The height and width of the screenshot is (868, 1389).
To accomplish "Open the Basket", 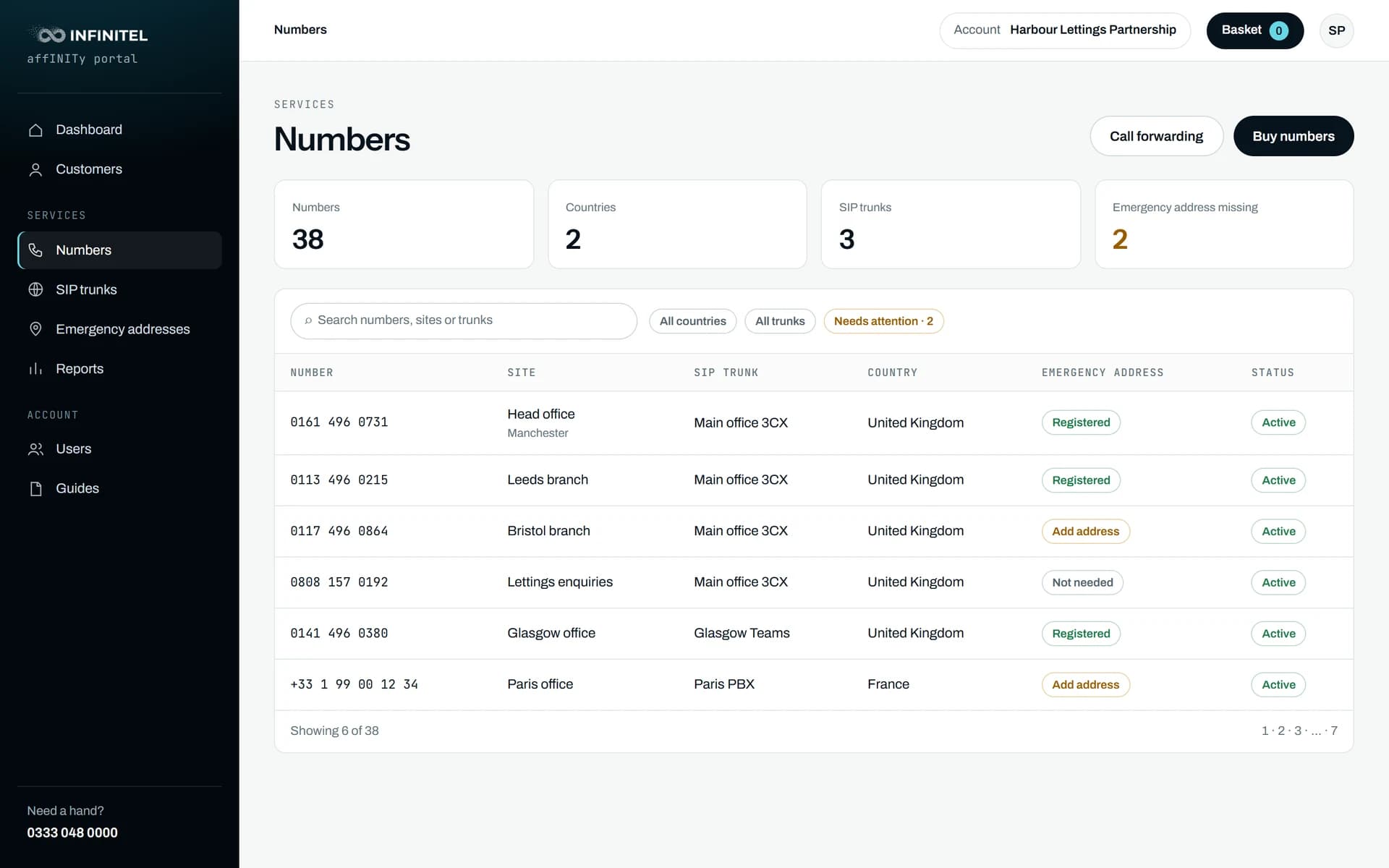I will tap(1254, 30).
